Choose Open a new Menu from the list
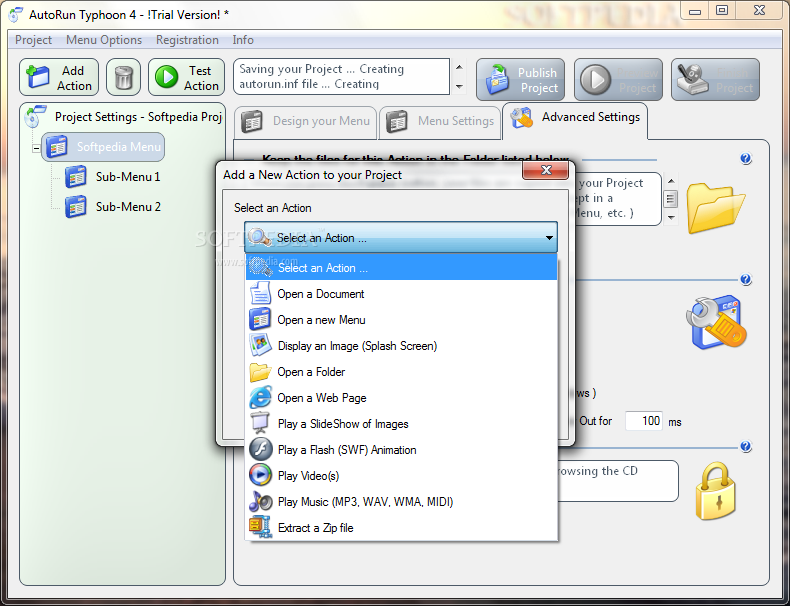Screen dimensions: 790x606 (402, 320)
